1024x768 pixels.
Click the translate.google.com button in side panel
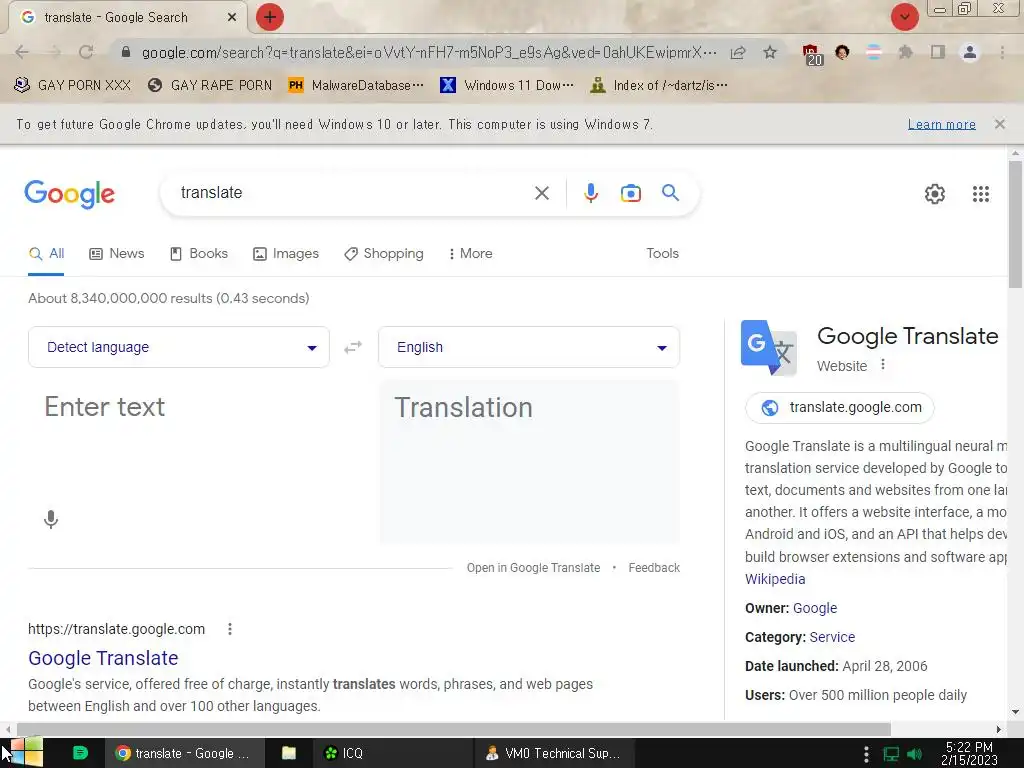pyautogui.click(x=840, y=408)
